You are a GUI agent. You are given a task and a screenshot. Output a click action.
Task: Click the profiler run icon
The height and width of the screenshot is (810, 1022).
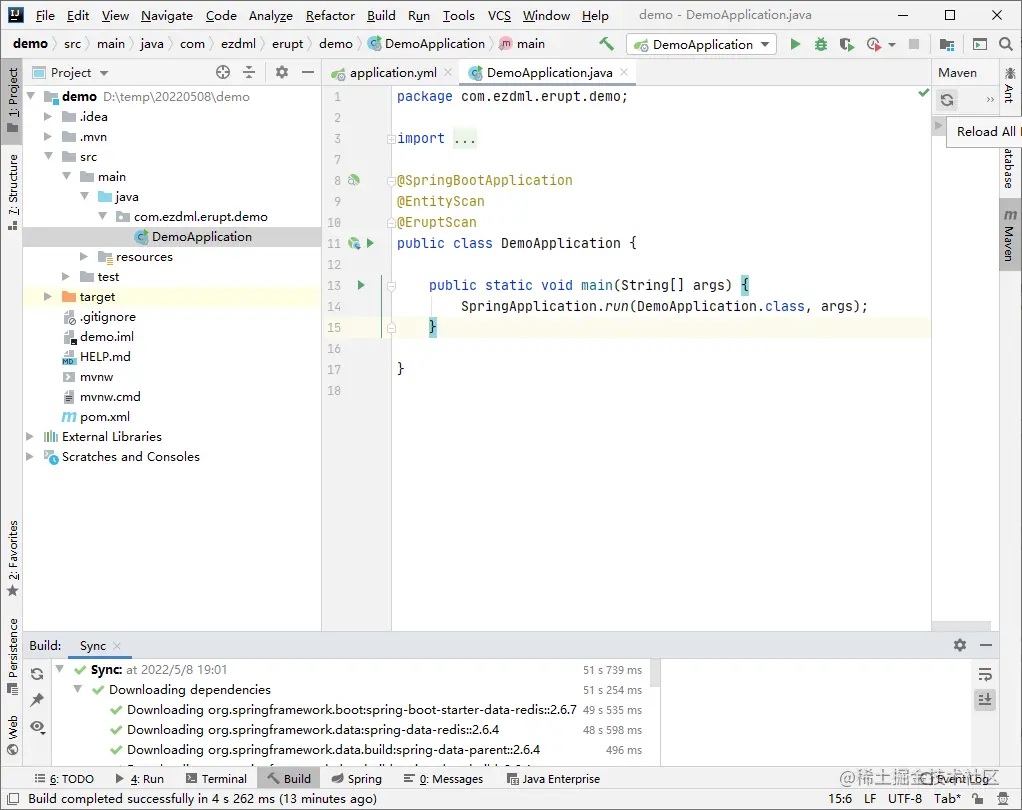[x=874, y=44]
